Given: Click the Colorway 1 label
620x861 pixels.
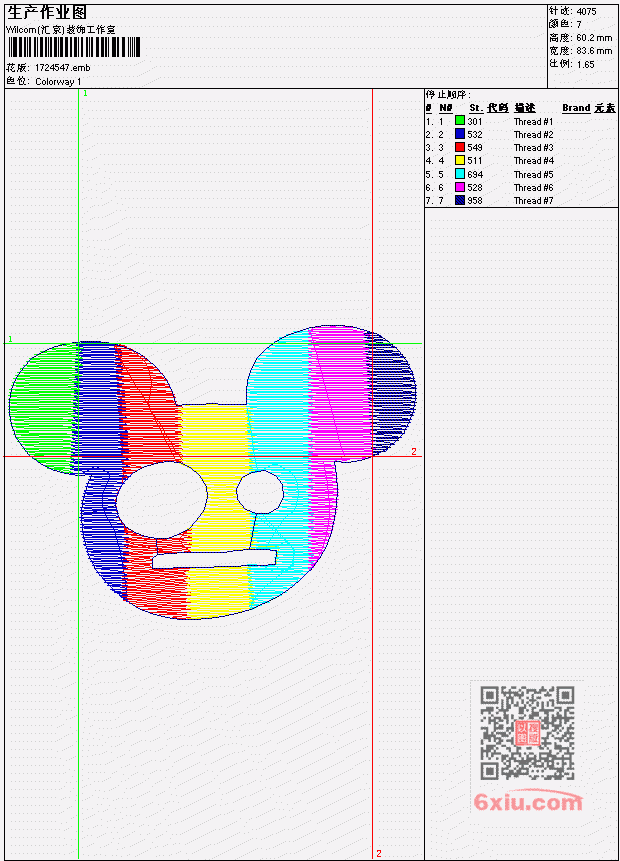Looking at the screenshot, I should (58, 81).
